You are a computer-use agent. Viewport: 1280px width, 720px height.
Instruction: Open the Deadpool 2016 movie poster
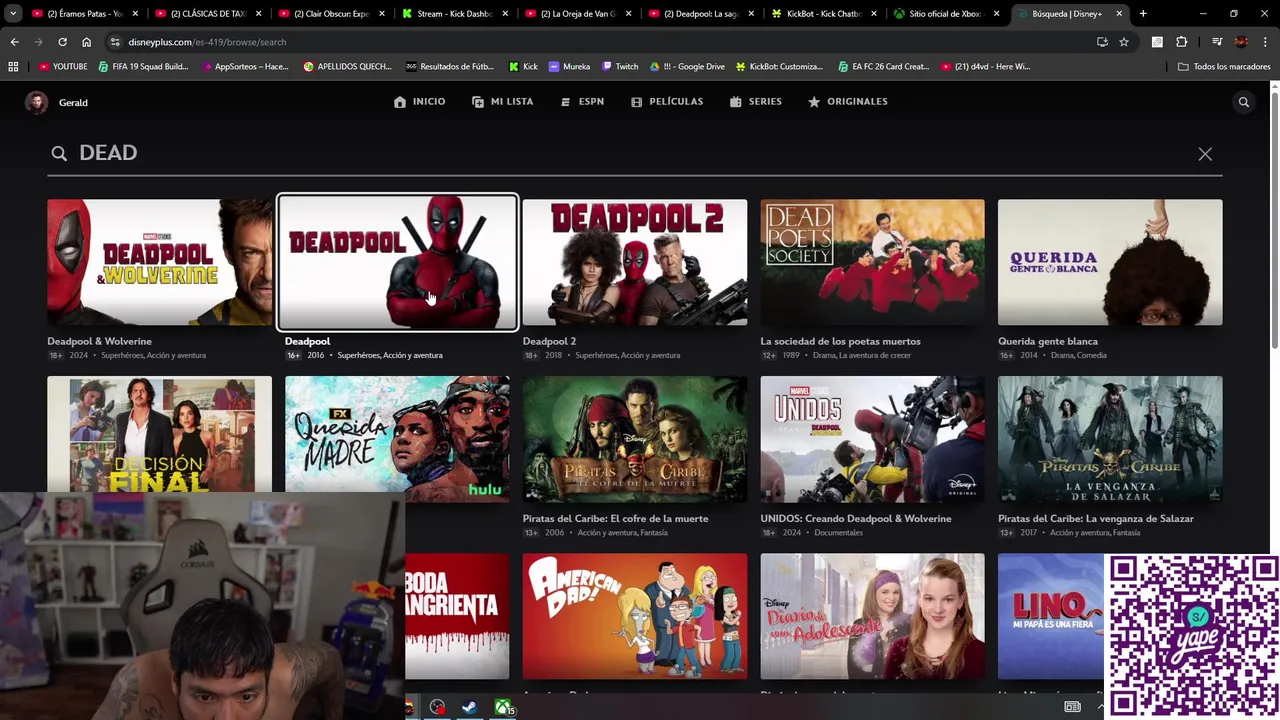click(x=397, y=262)
